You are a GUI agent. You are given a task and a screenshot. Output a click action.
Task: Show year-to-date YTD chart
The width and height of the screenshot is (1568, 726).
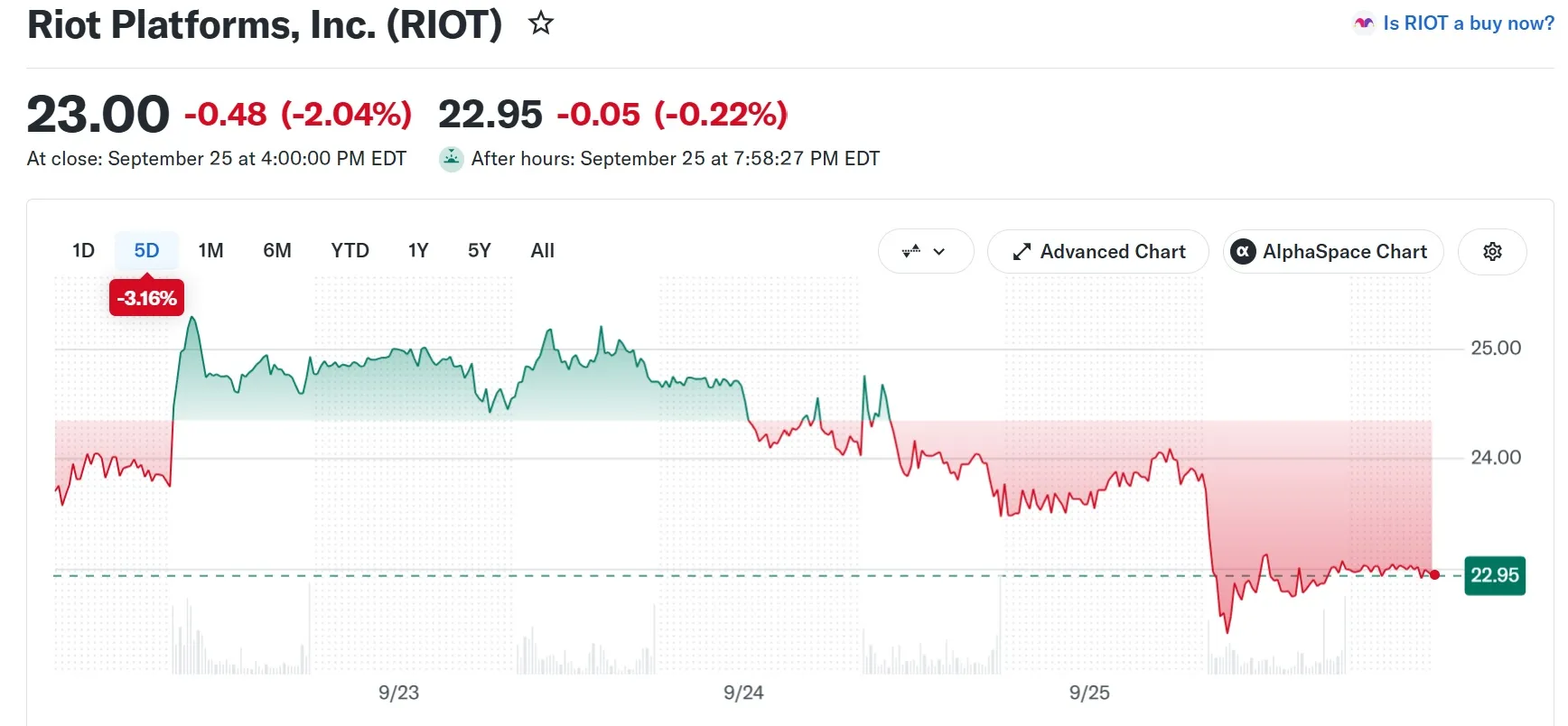pyautogui.click(x=350, y=250)
